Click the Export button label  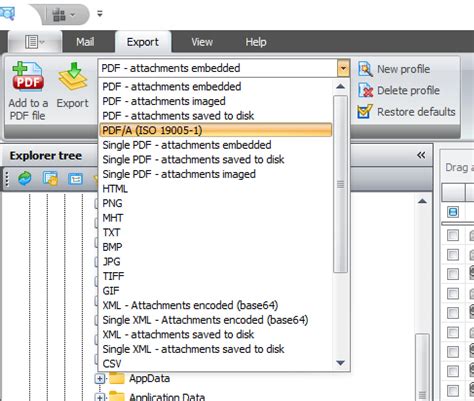[73, 103]
